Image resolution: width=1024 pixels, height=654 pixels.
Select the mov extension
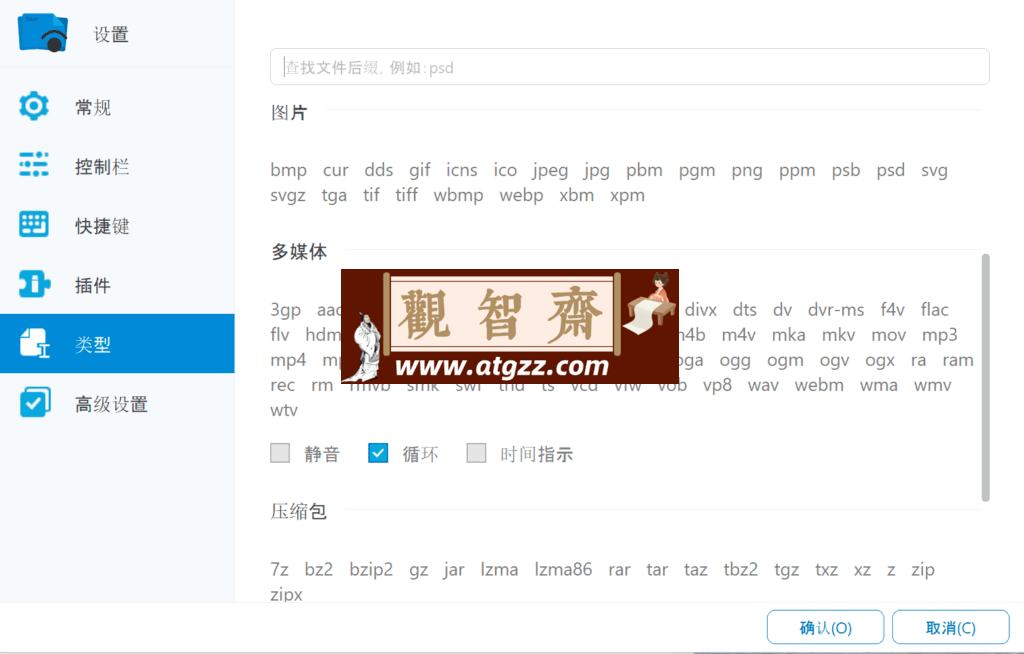pos(888,335)
